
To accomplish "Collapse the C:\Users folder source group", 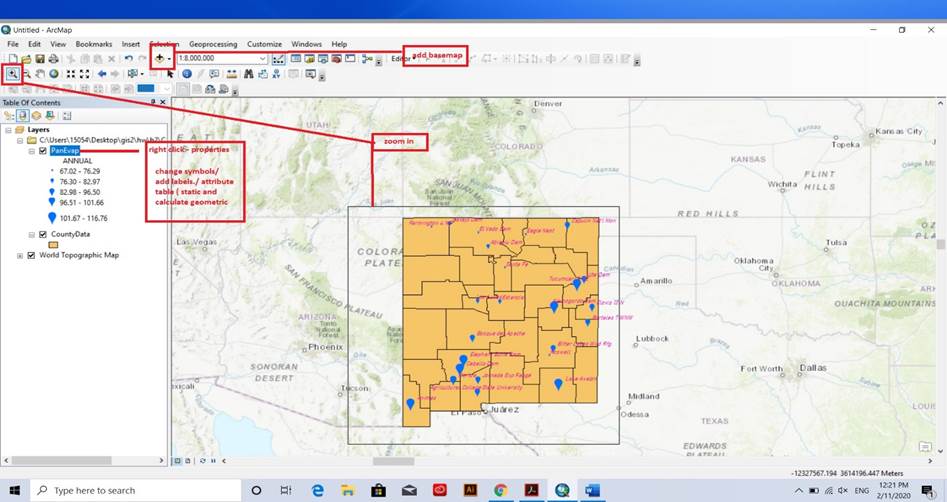I will (x=20, y=140).
